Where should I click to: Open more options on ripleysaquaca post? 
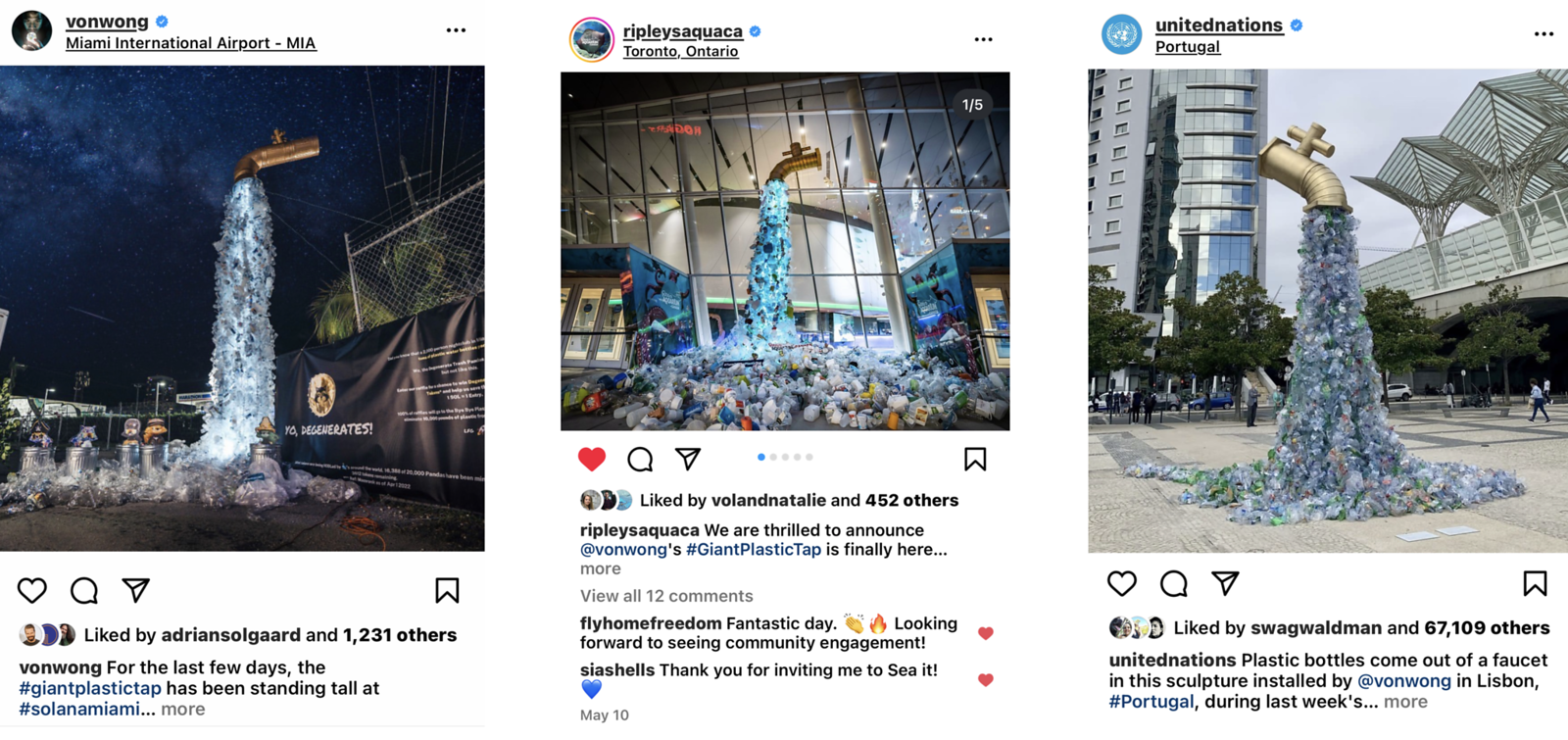[x=983, y=39]
